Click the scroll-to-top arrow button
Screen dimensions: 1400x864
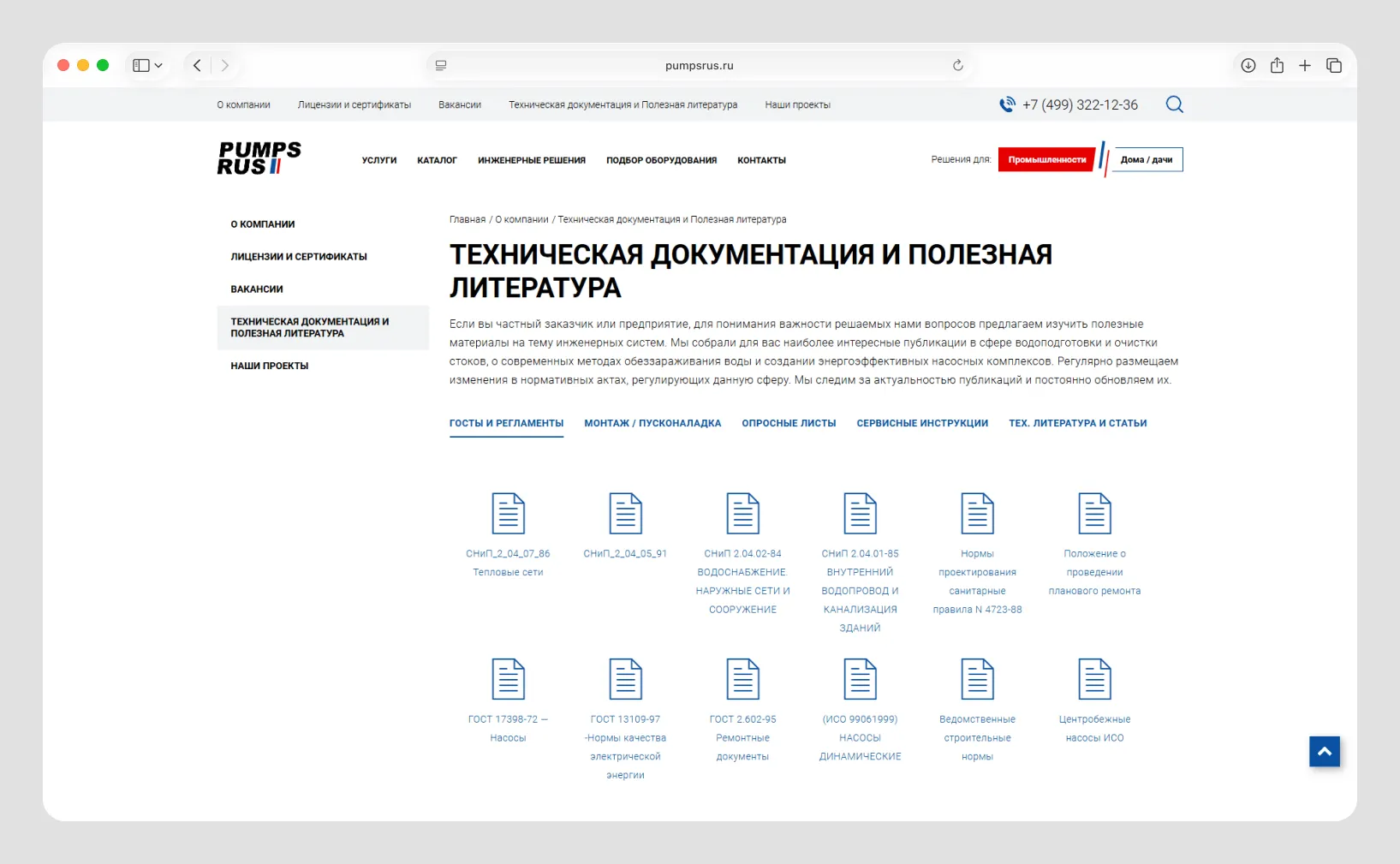pos(1325,752)
